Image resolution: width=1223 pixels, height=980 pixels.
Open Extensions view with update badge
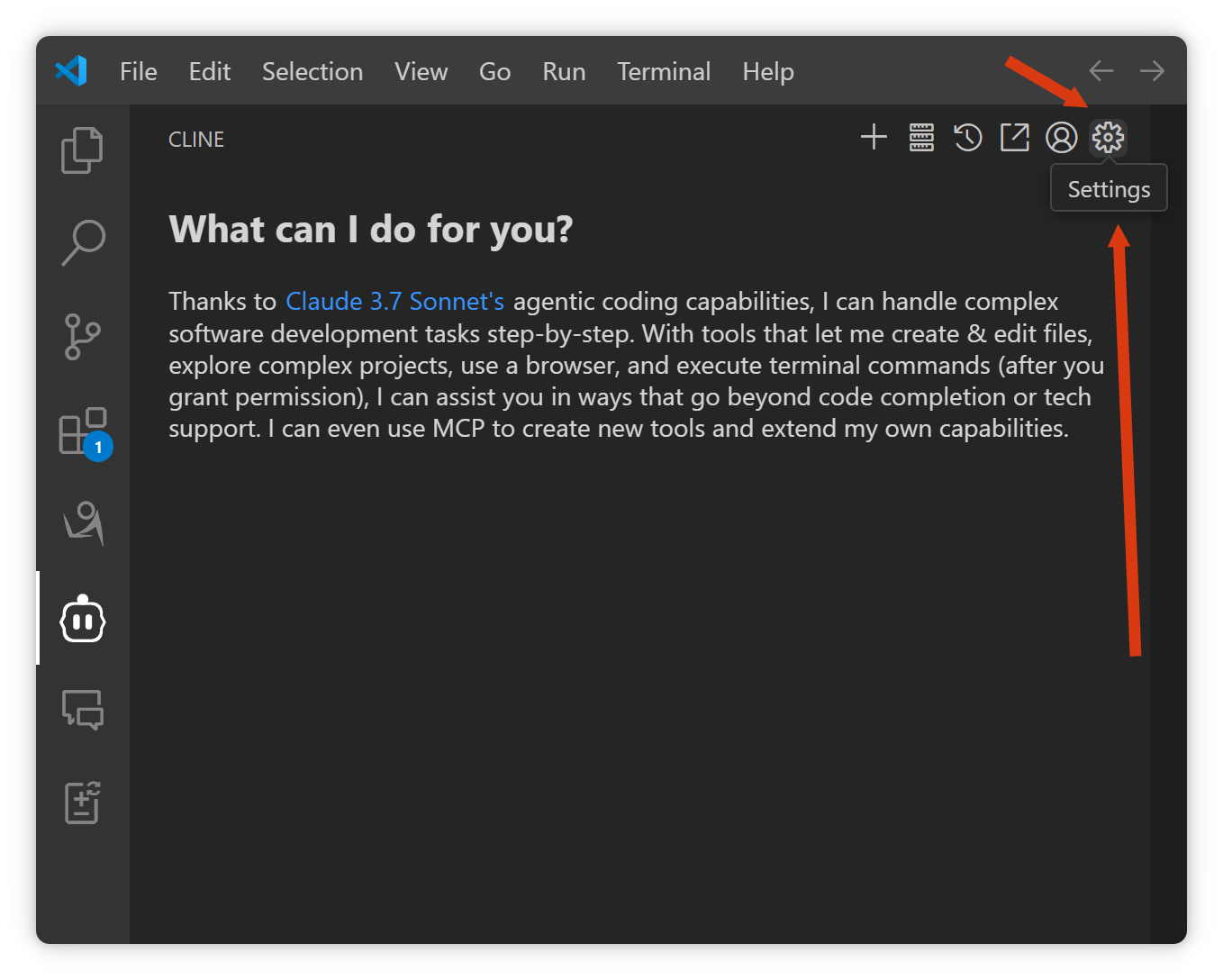pos(82,431)
